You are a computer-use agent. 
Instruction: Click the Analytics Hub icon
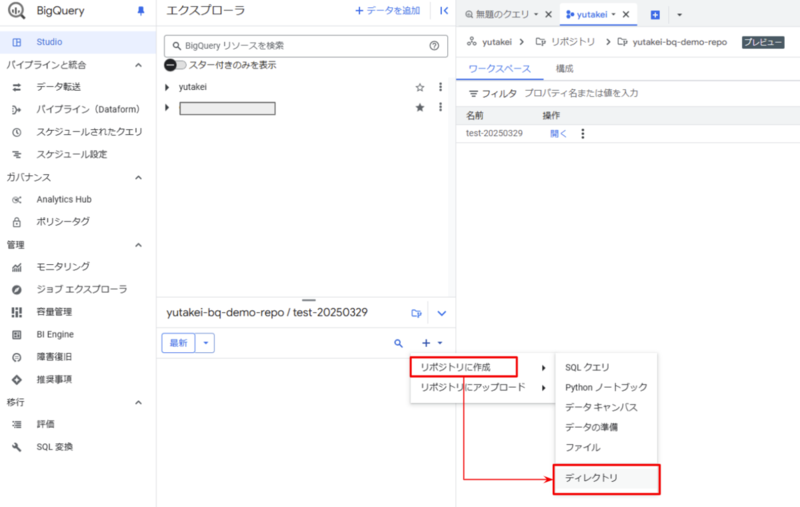[17, 199]
